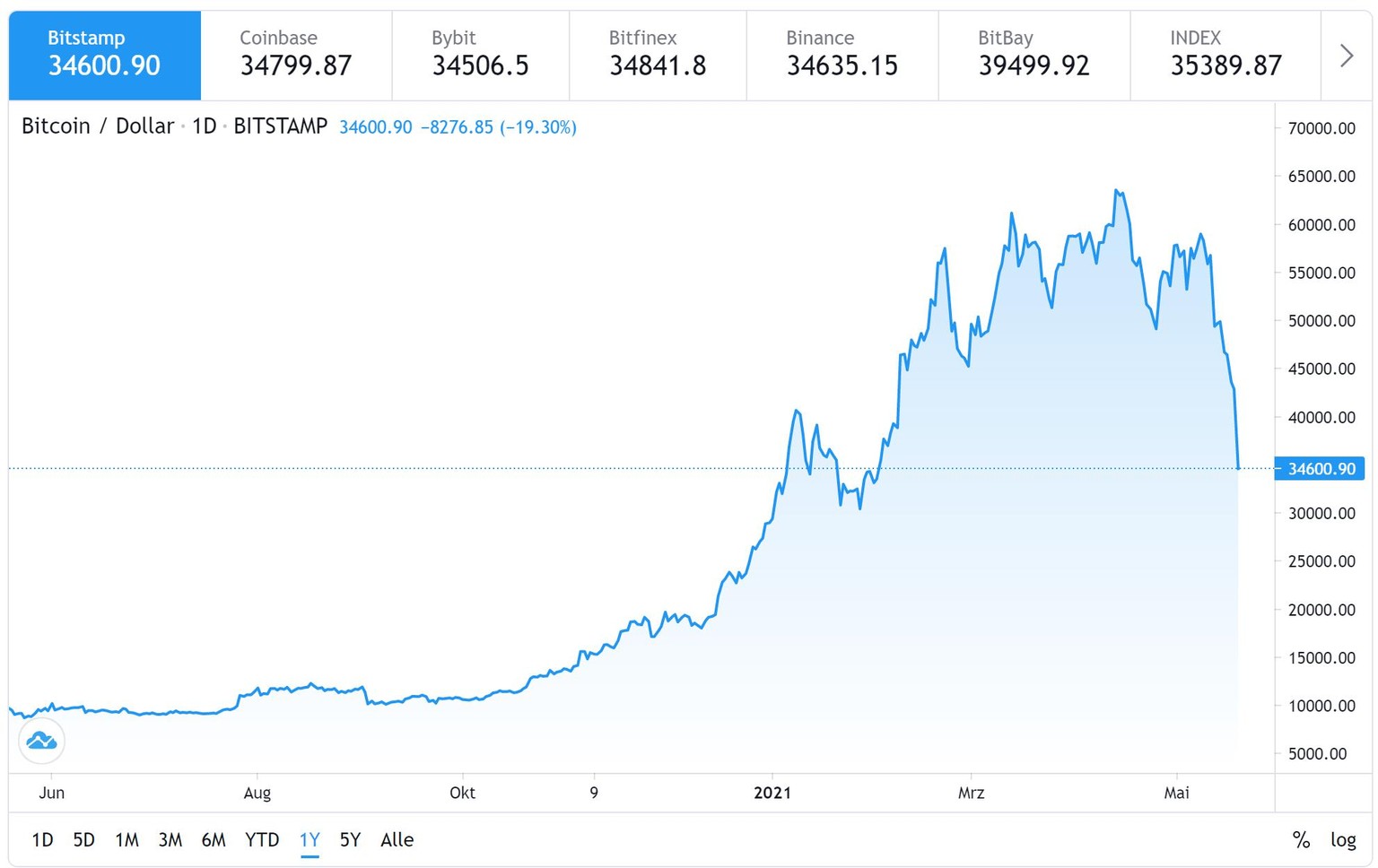Select the 3M time range
Screen dimensions: 1378x868
(170, 840)
